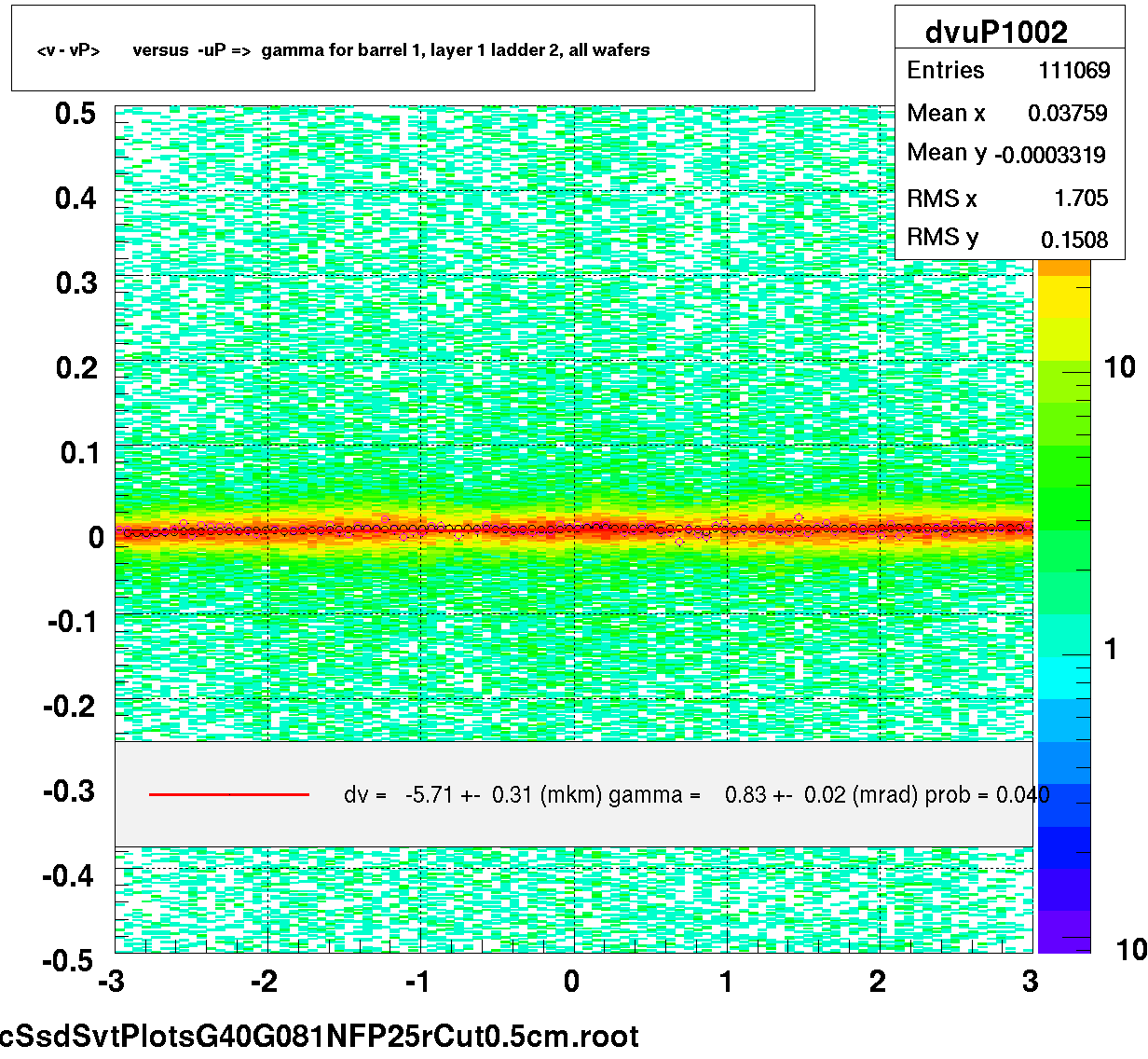The height and width of the screenshot is (1059, 1148).
Task: Click the cyan band of the color palette
Action: (x=1064, y=678)
